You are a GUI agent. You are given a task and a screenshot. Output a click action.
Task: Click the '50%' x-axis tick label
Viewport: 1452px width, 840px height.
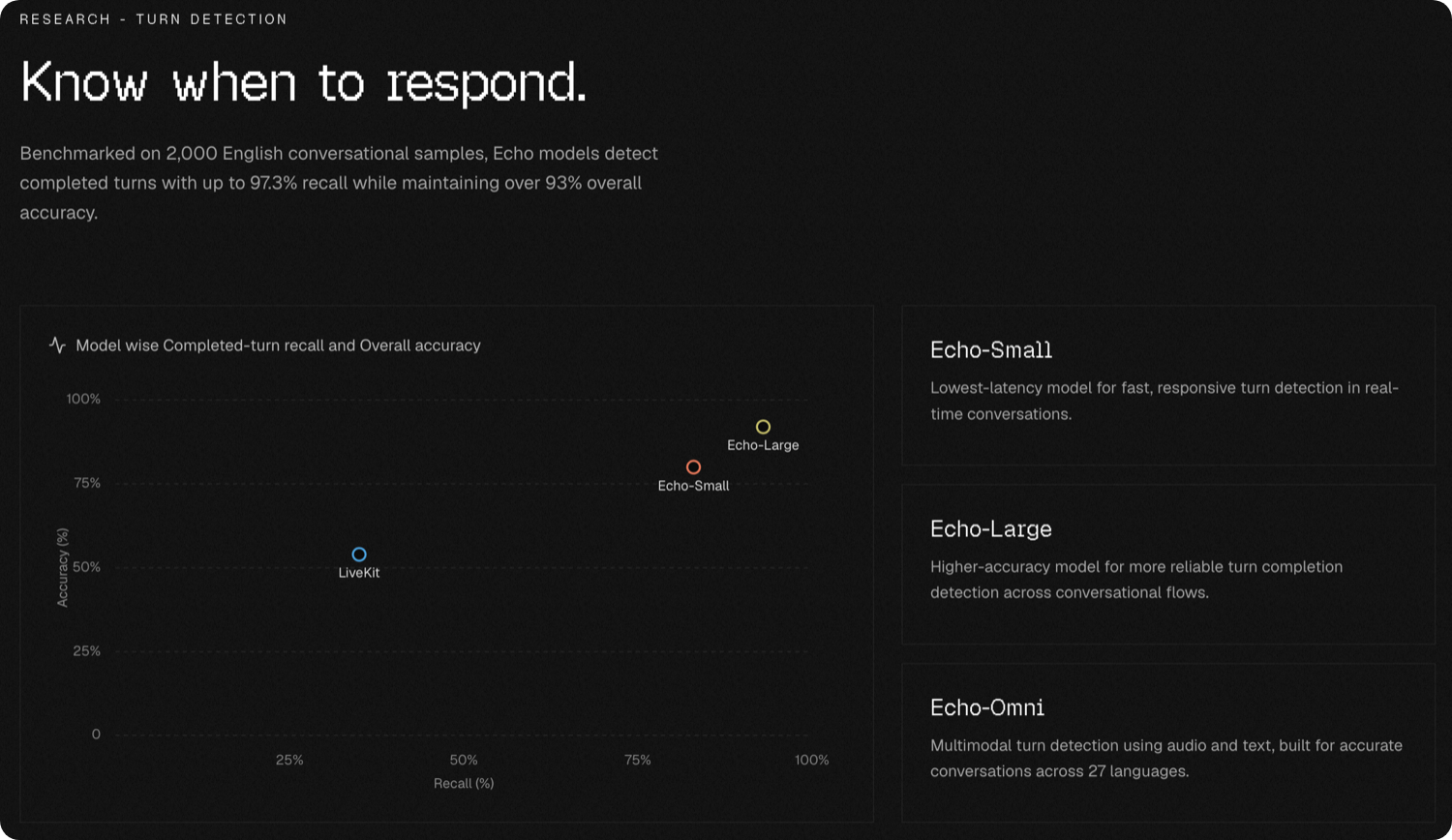[464, 760]
